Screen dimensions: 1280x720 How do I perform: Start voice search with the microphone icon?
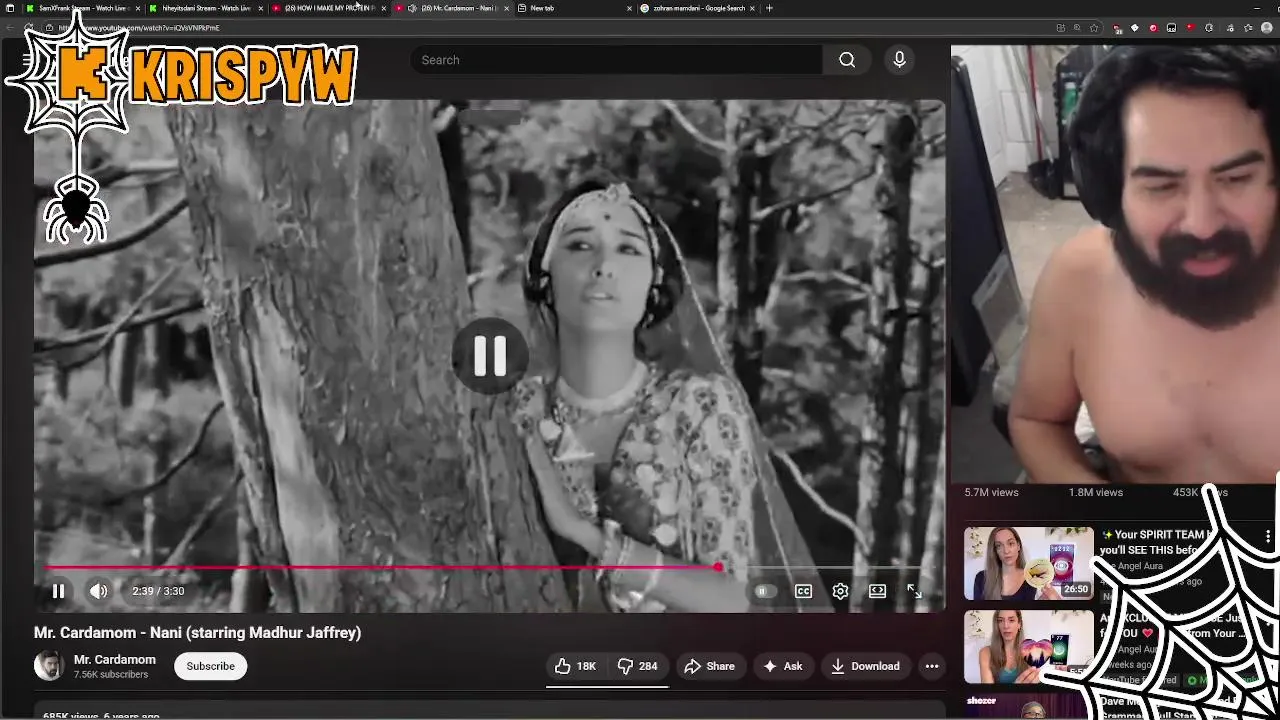coord(899,60)
